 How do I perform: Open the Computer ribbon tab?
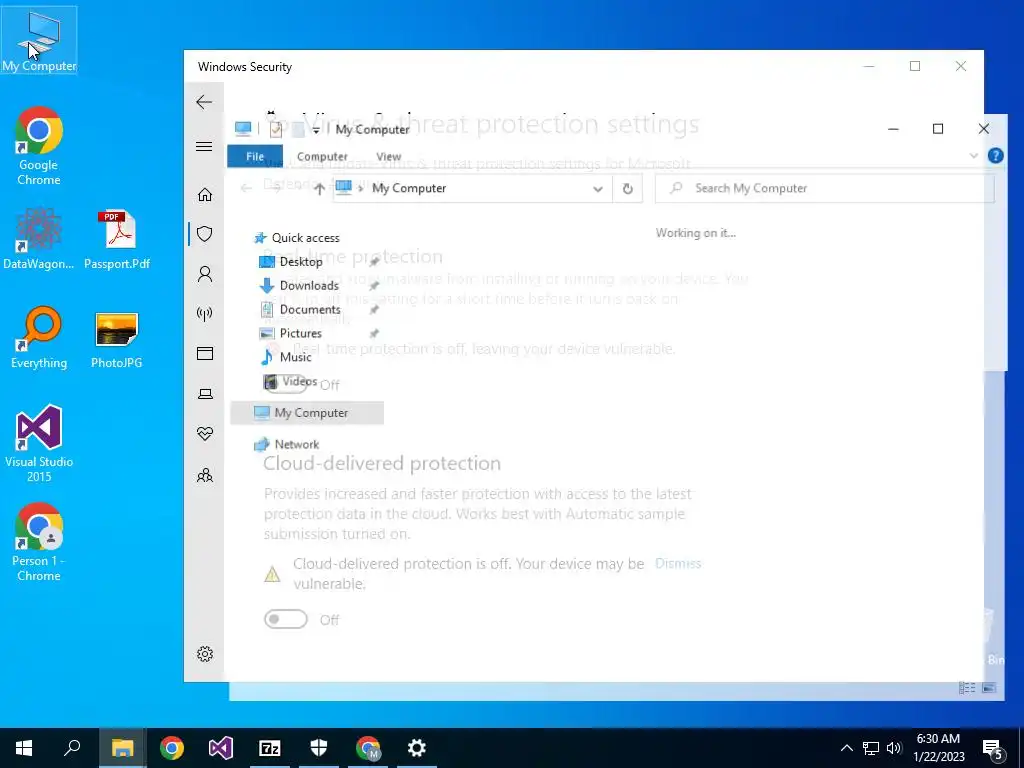322,157
